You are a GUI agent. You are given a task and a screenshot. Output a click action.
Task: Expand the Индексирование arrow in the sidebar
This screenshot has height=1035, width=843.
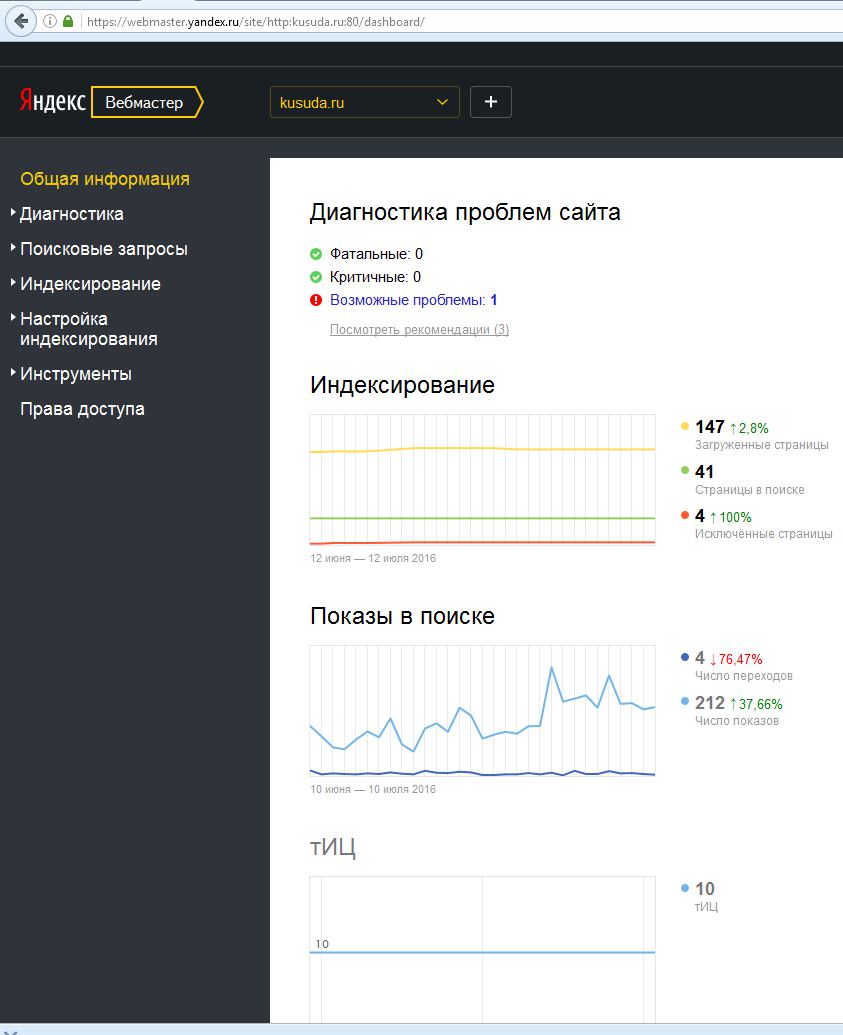(13, 283)
